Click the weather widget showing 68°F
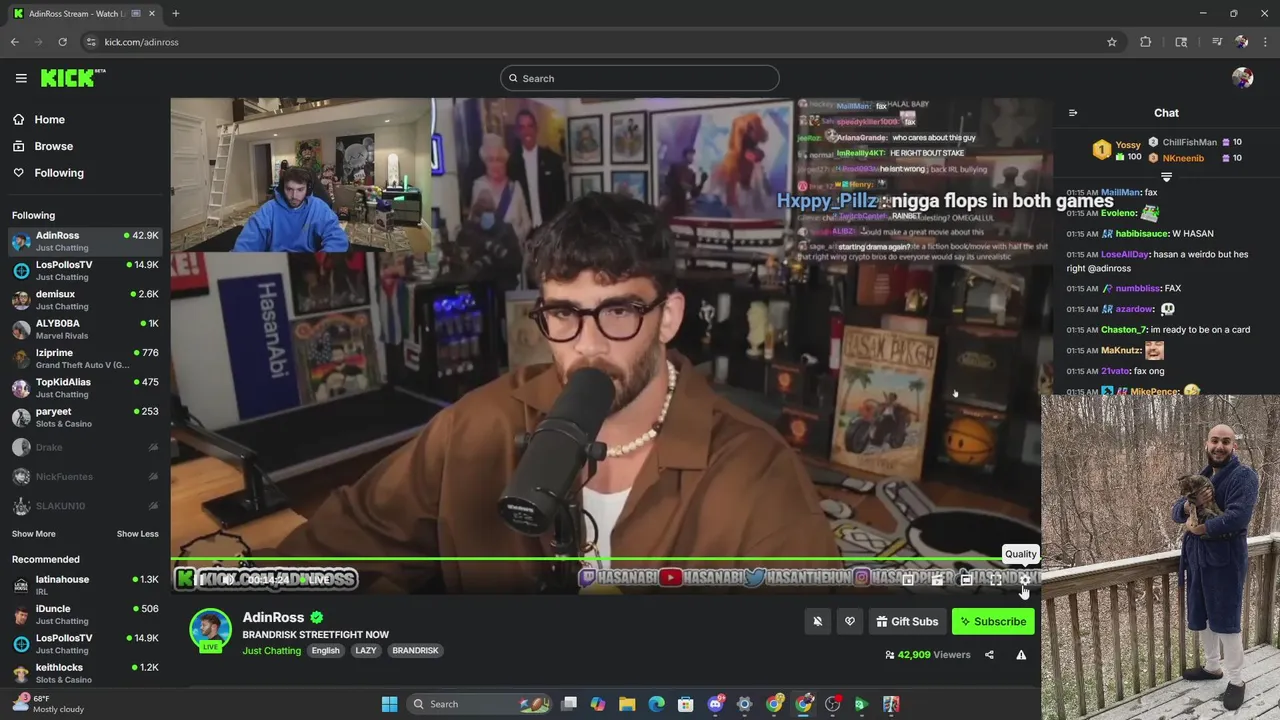 coord(48,704)
